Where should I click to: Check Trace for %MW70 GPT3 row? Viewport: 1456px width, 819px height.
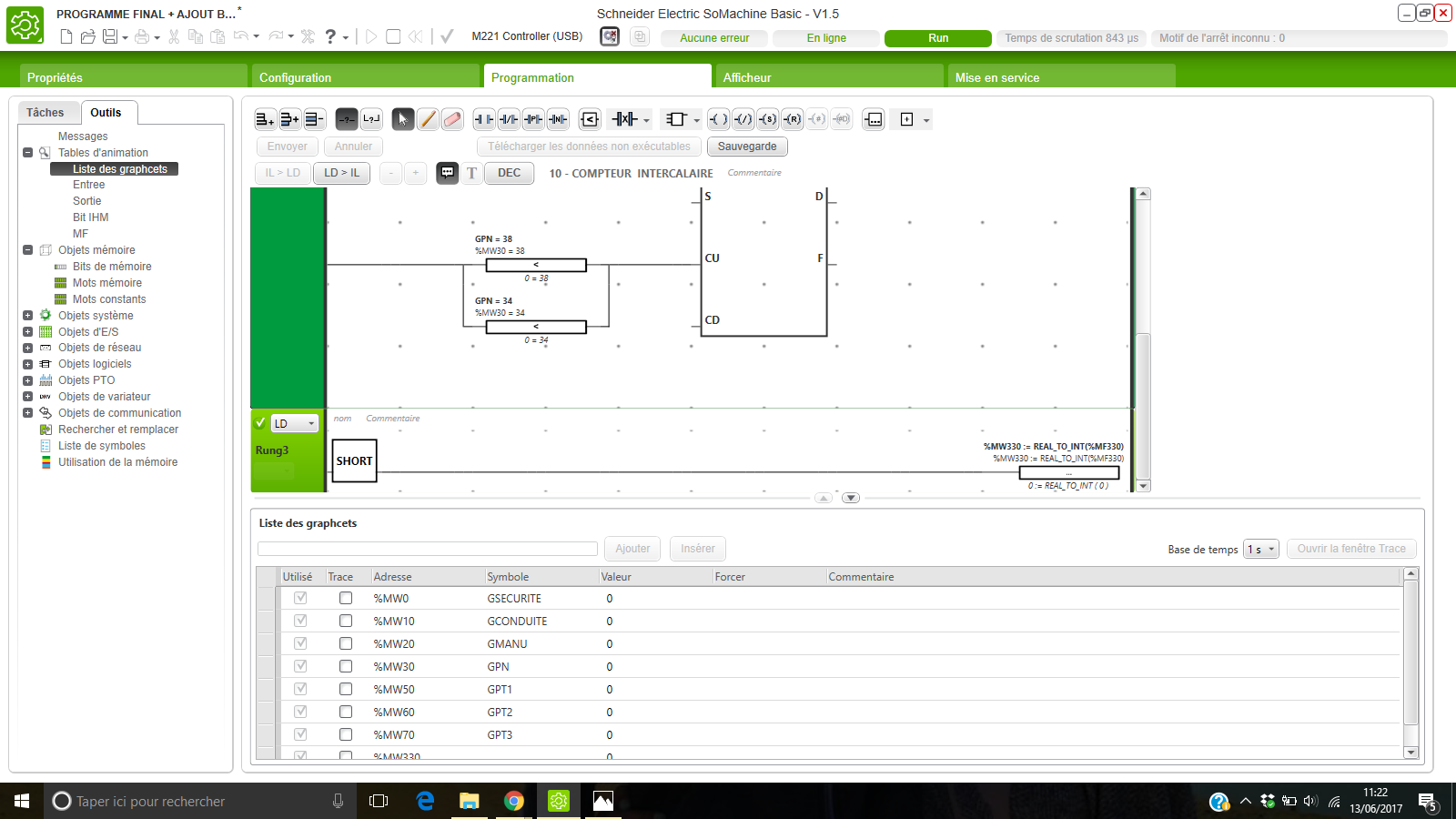[346, 734]
